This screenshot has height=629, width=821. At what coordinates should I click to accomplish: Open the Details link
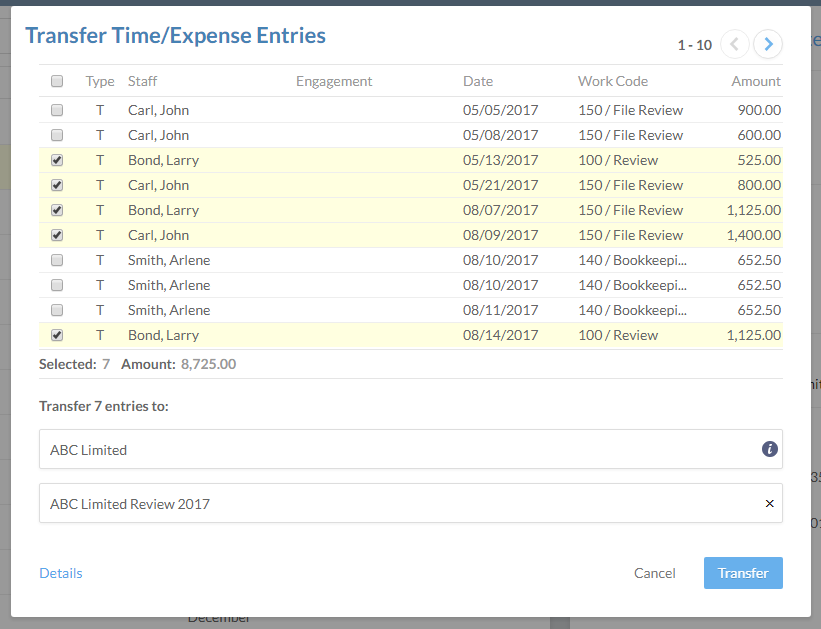pos(61,573)
